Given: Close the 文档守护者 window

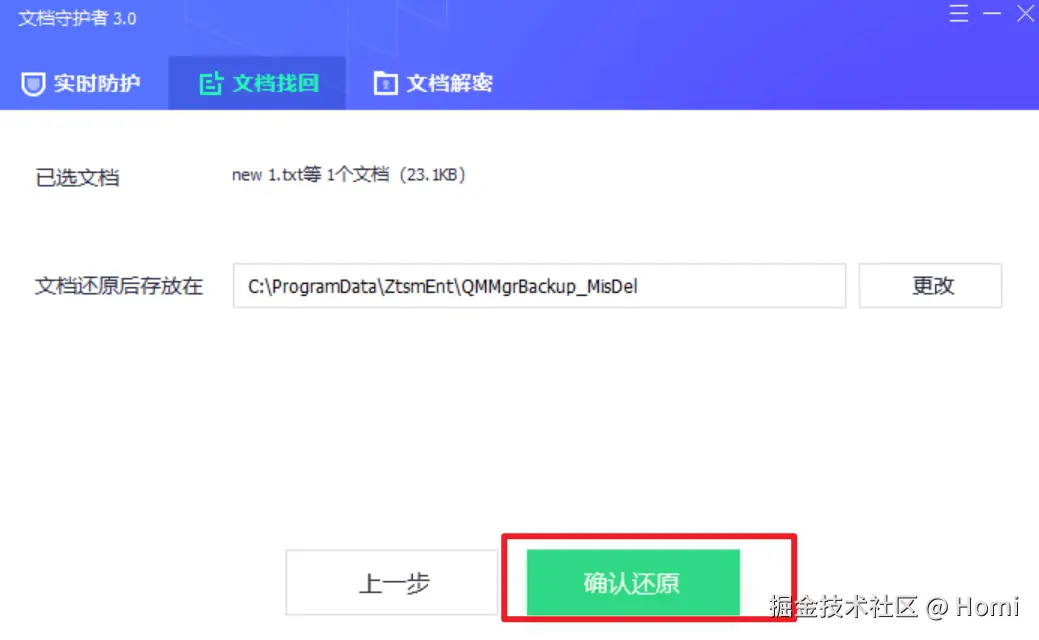Looking at the screenshot, I should pyautogui.click(x=1025, y=13).
